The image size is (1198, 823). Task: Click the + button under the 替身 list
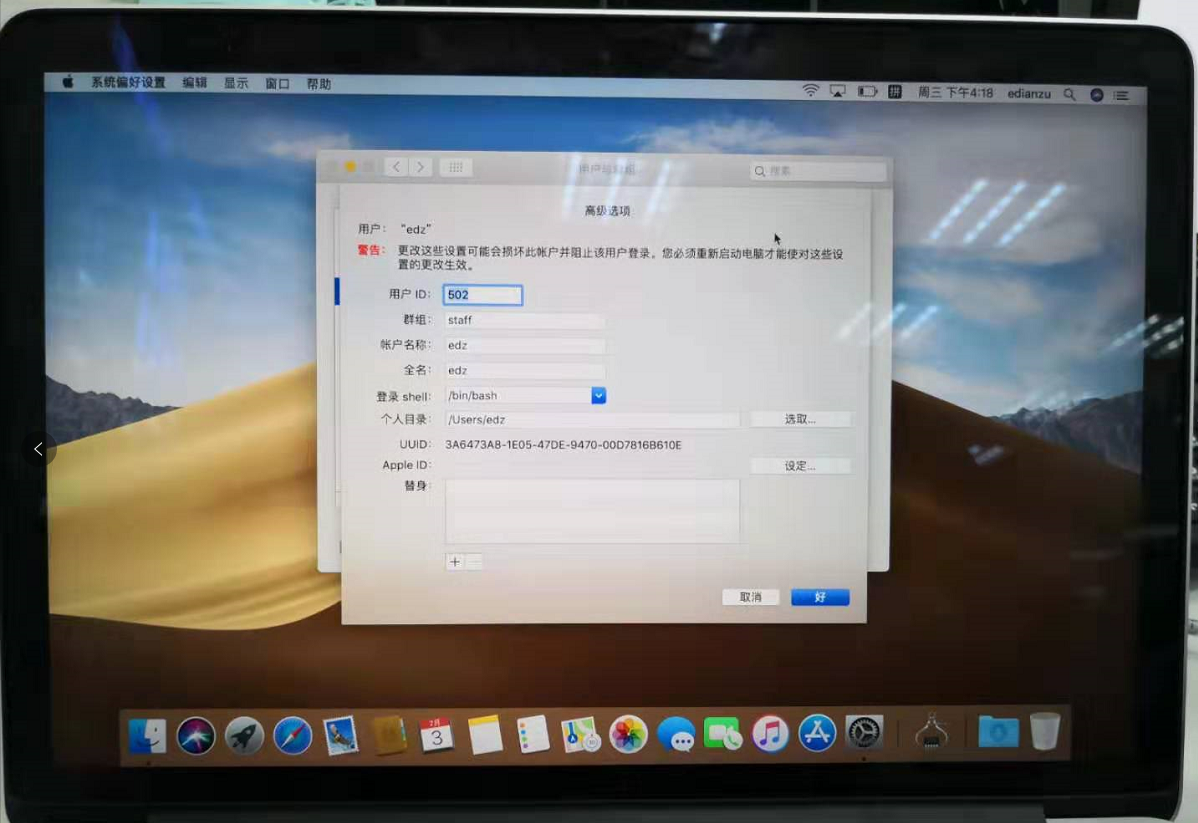pos(455,562)
